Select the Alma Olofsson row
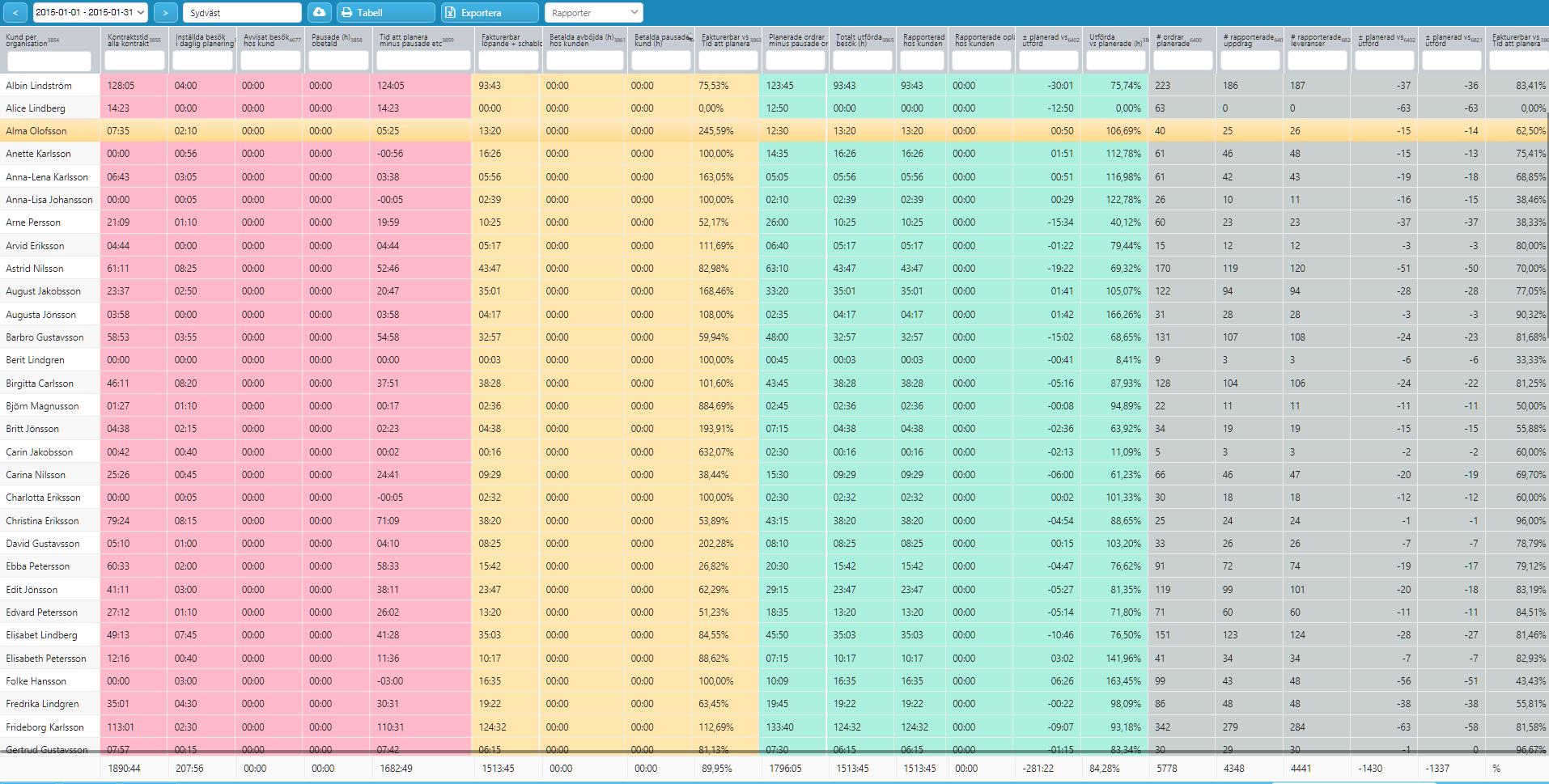Viewport: 1549px width, 784px height. pyautogui.click(x=774, y=130)
